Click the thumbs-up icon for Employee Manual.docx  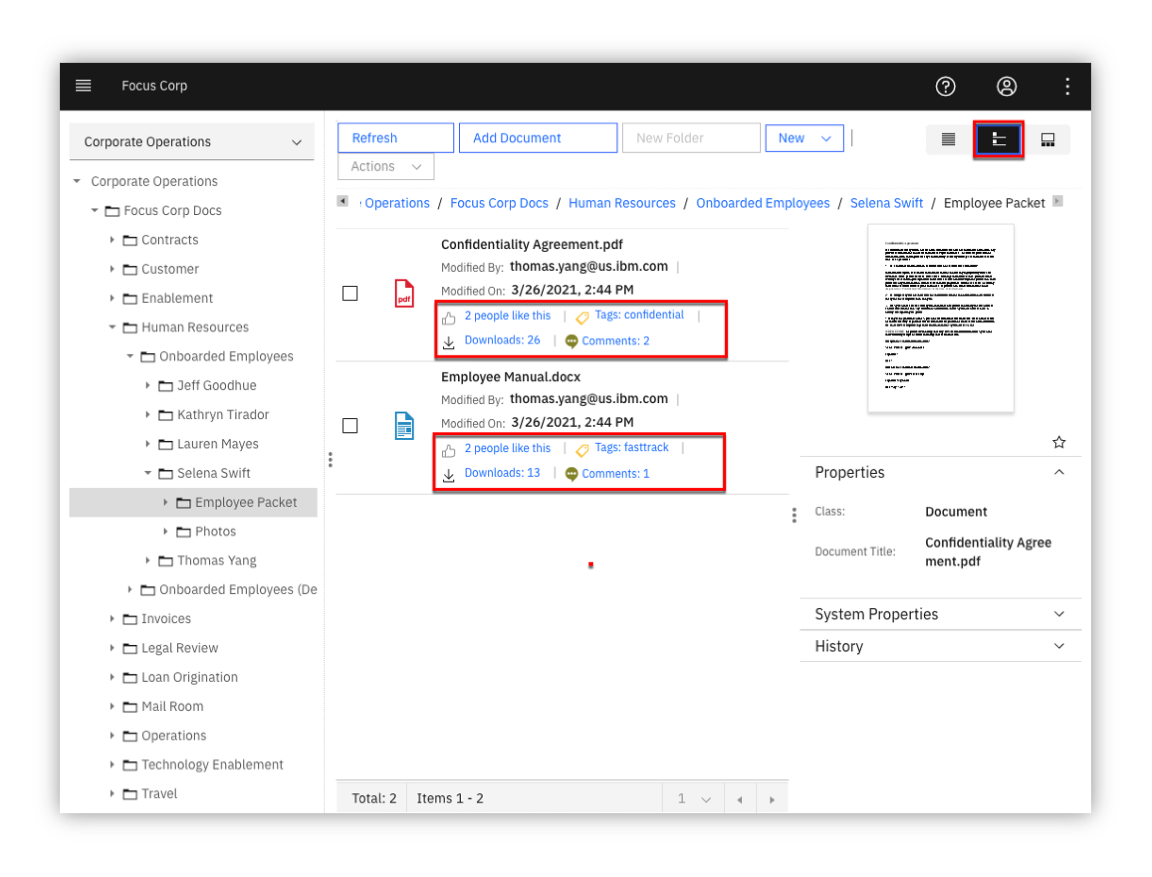(x=449, y=450)
